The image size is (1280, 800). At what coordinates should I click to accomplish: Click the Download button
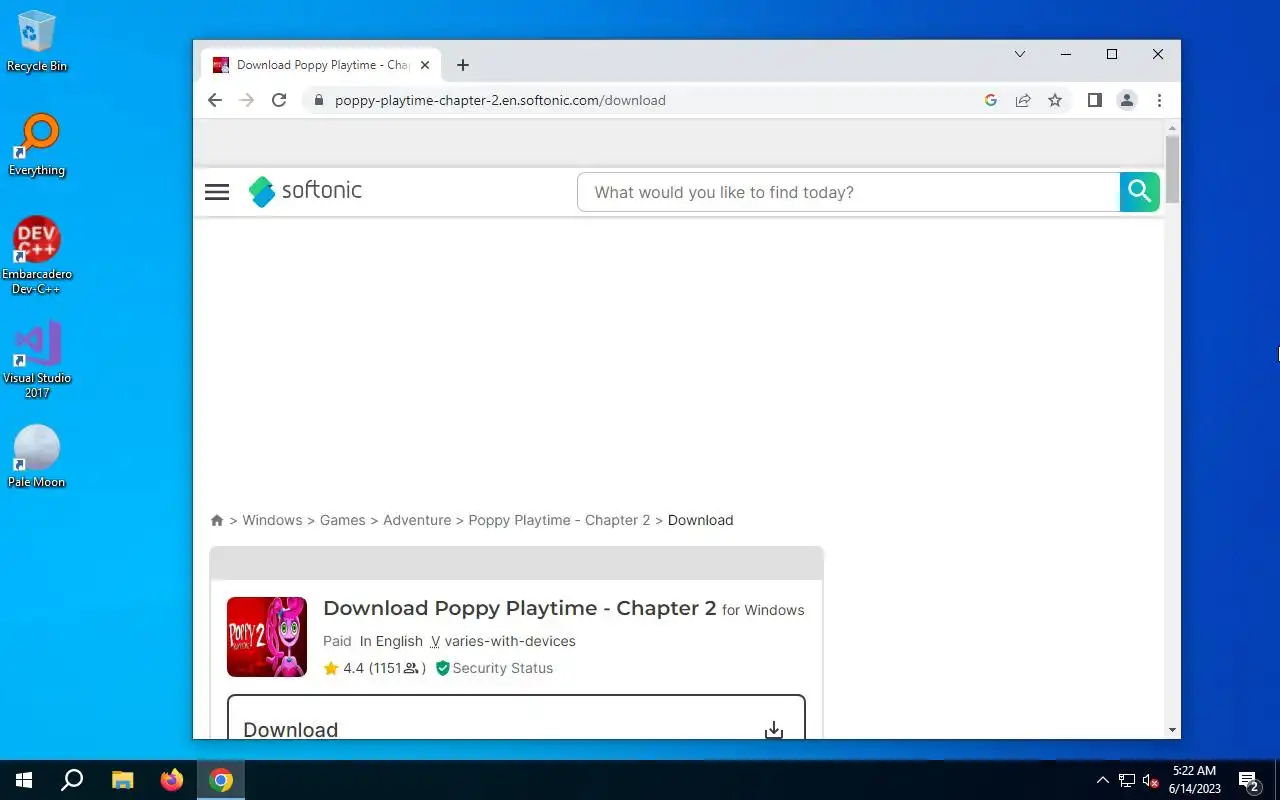(516, 718)
